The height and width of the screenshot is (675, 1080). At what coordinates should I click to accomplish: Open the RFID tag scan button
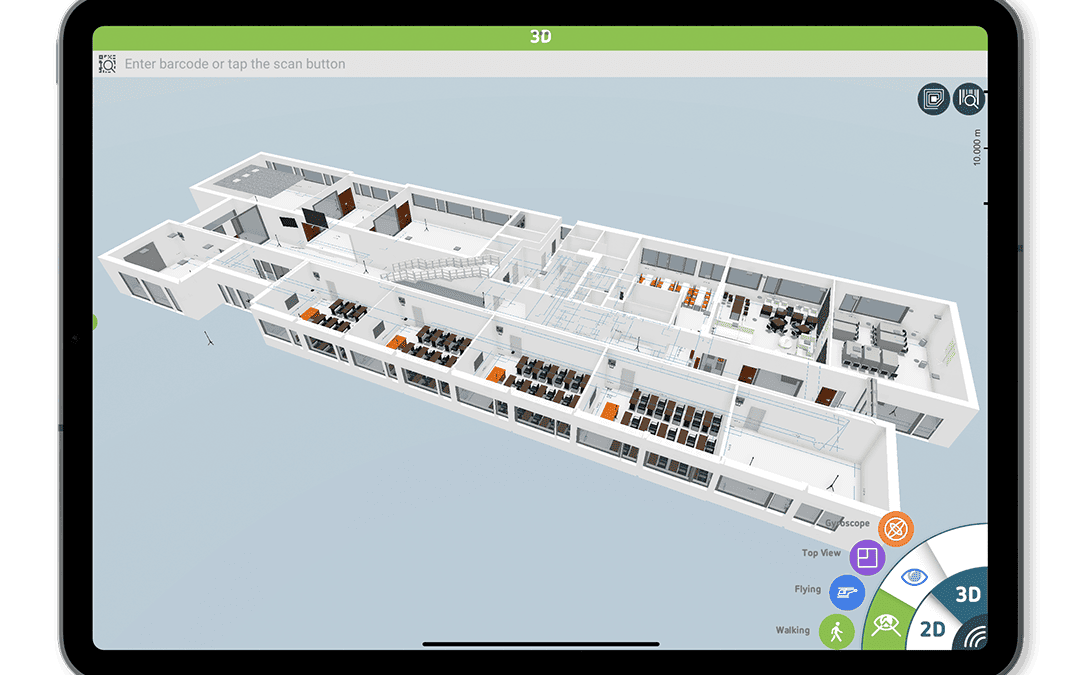click(x=933, y=99)
